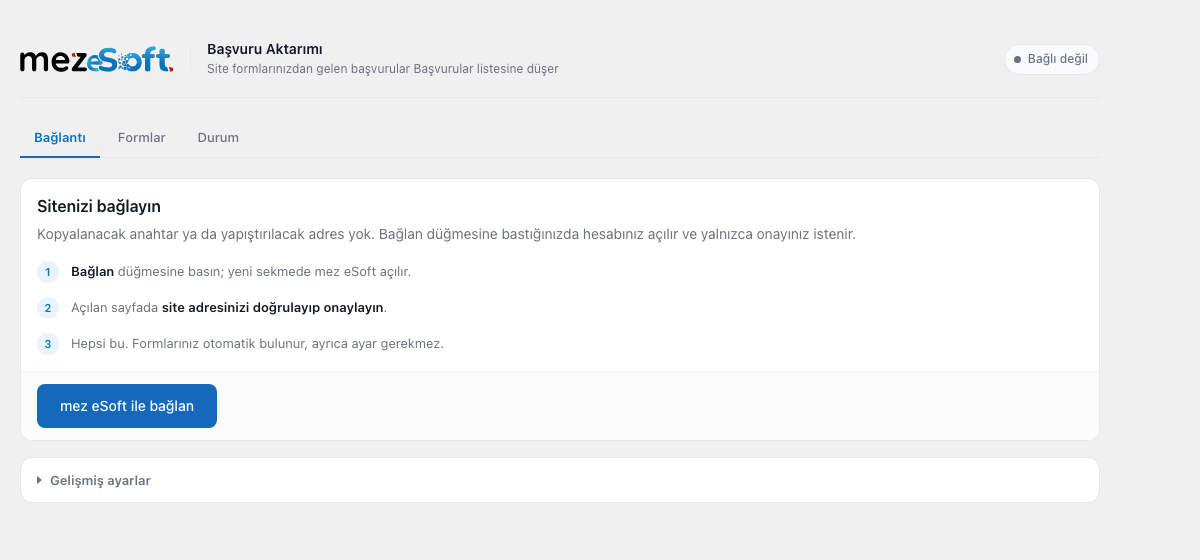
Task: Expand the Gelişmiş ayarlar section
Action: (x=560, y=480)
